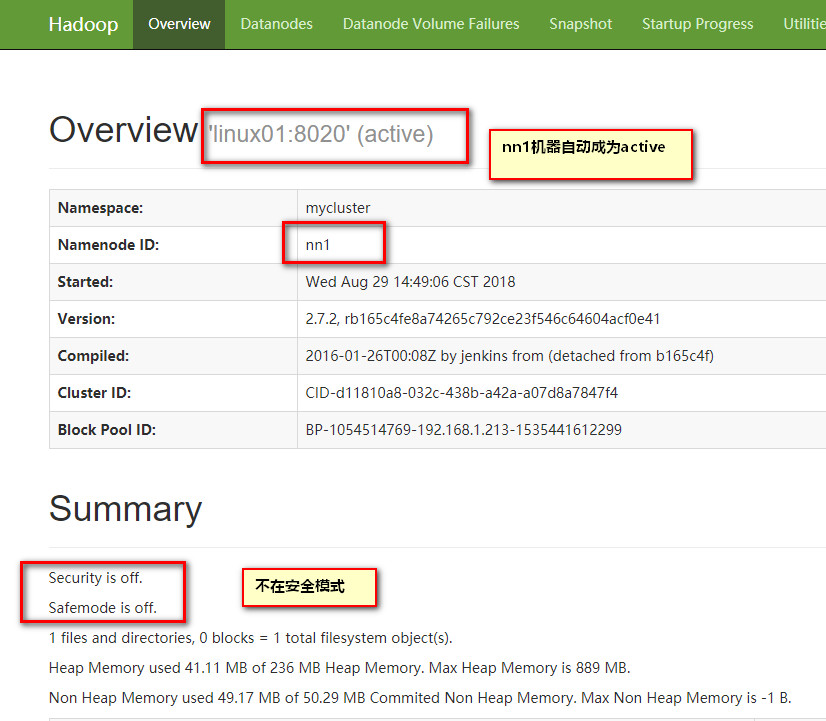Select the 2.7.2 version hash value

coord(483,319)
